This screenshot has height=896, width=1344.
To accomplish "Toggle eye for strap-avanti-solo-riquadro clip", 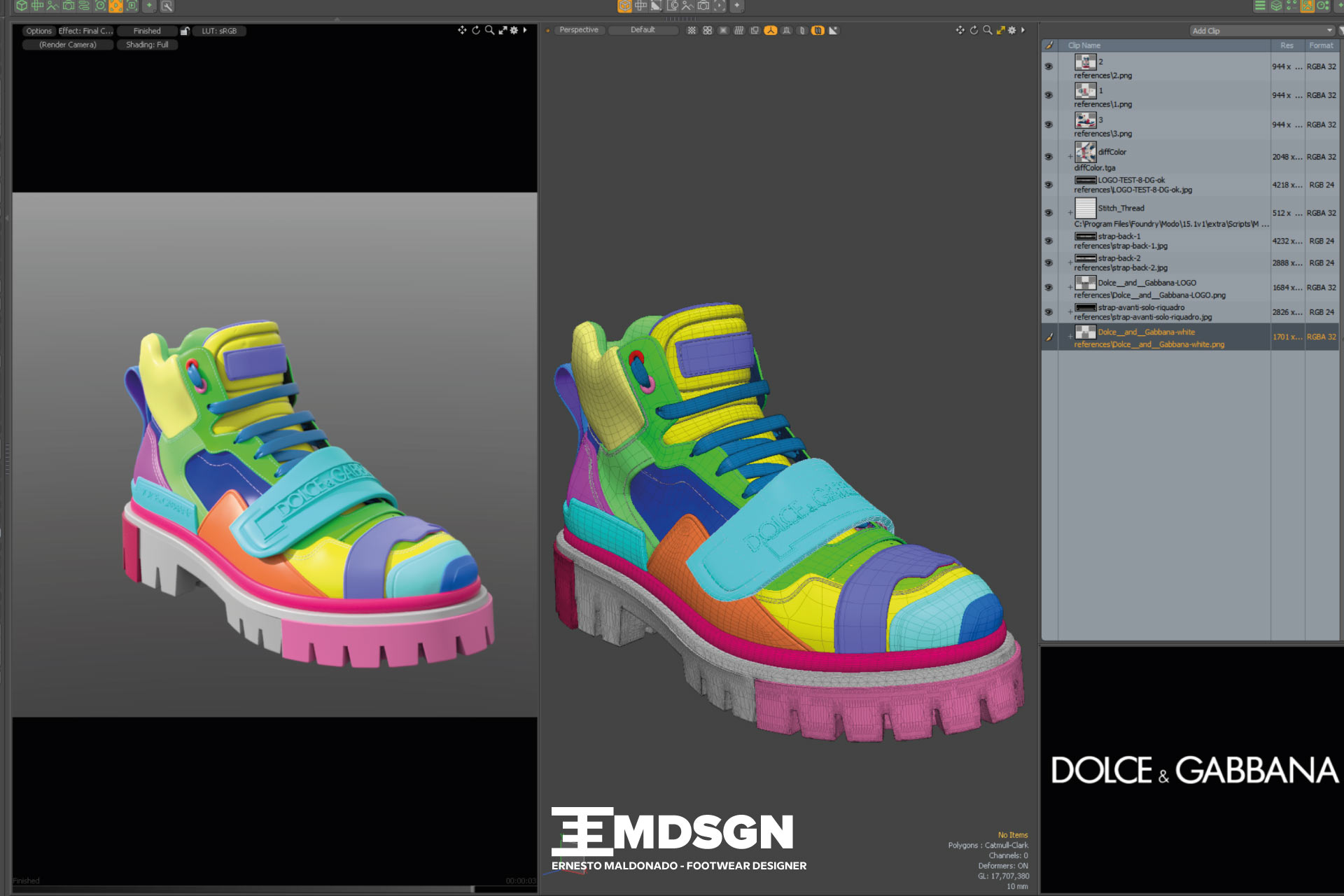I will pyautogui.click(x=1049, y=312).
